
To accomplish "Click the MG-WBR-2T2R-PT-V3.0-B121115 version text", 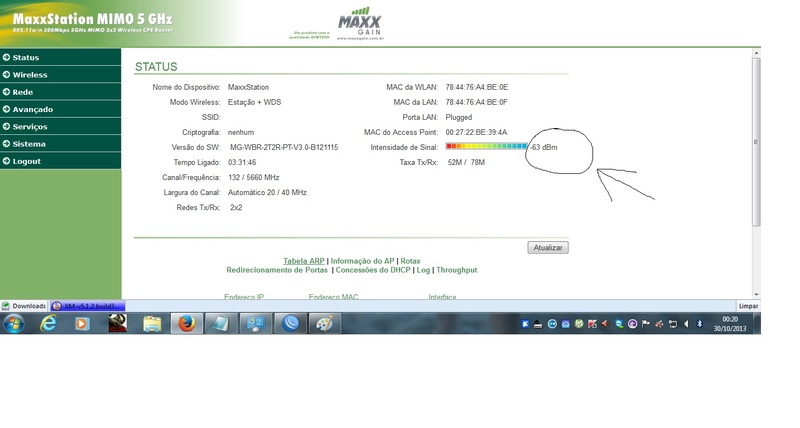I will [x=284, y=147].
